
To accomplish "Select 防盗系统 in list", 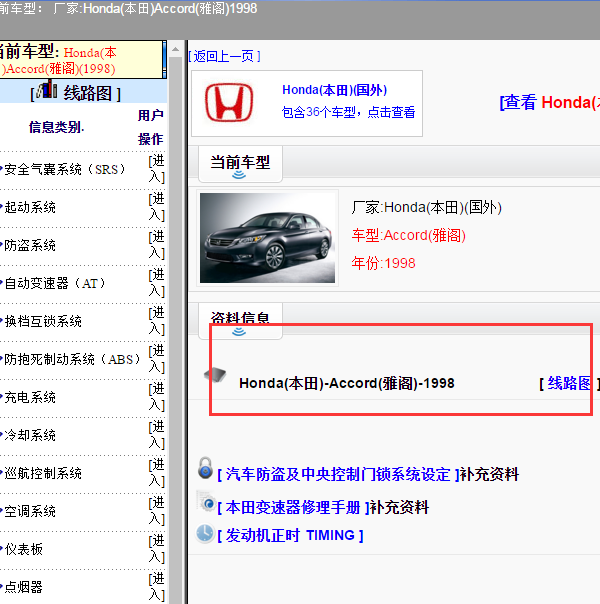I will 30,245.
